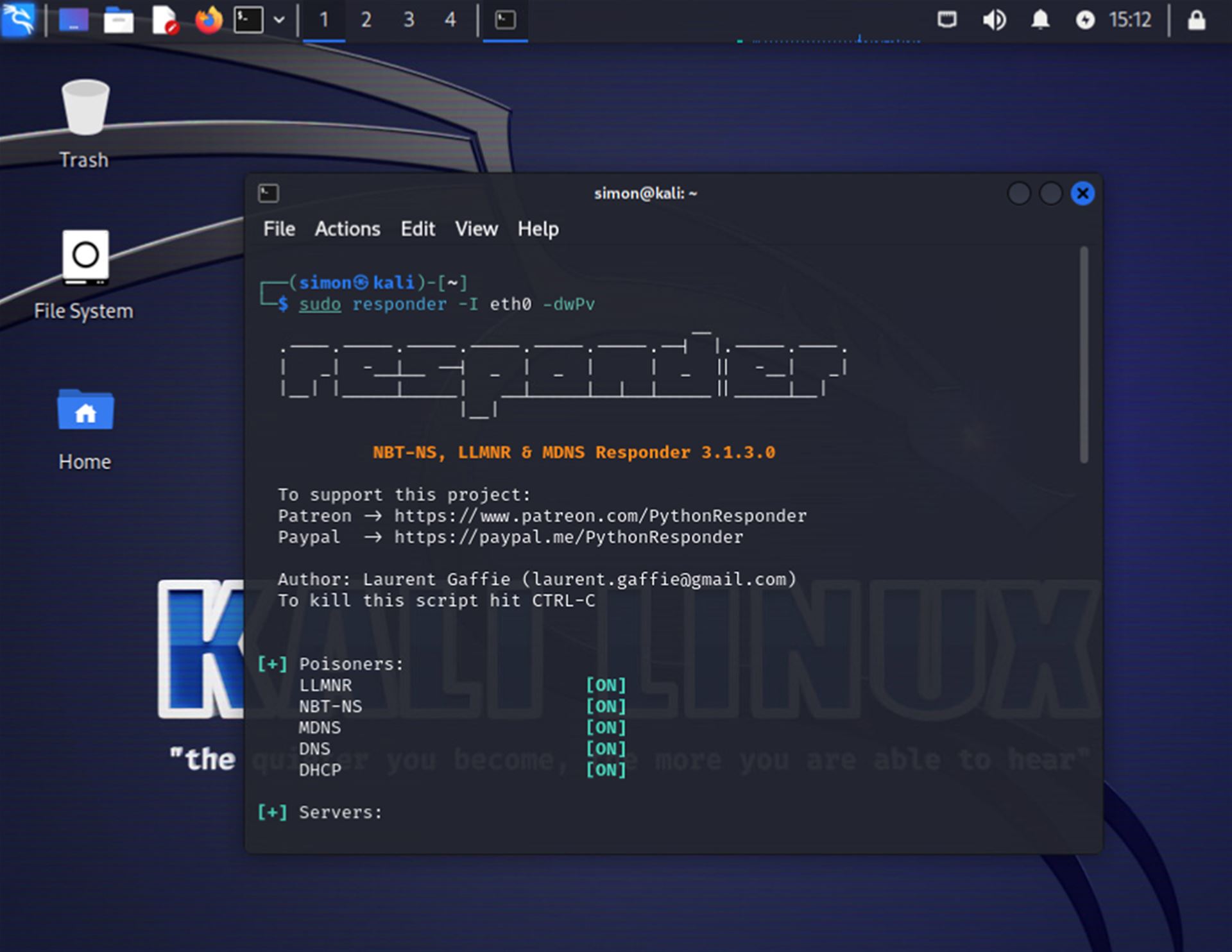Switch to workspace 4
This screenshot has width=1232, height=952.
(x=450, y=20)
